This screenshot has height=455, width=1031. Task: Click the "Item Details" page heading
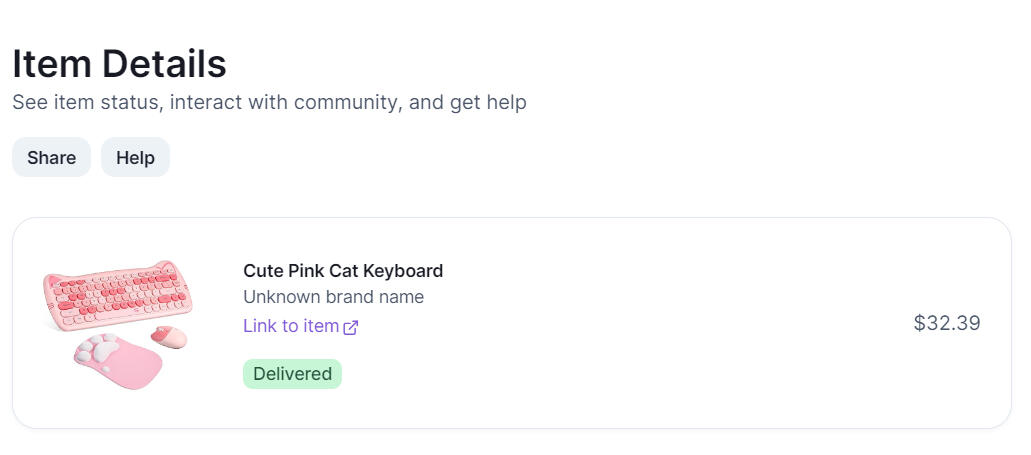[119, 64]
